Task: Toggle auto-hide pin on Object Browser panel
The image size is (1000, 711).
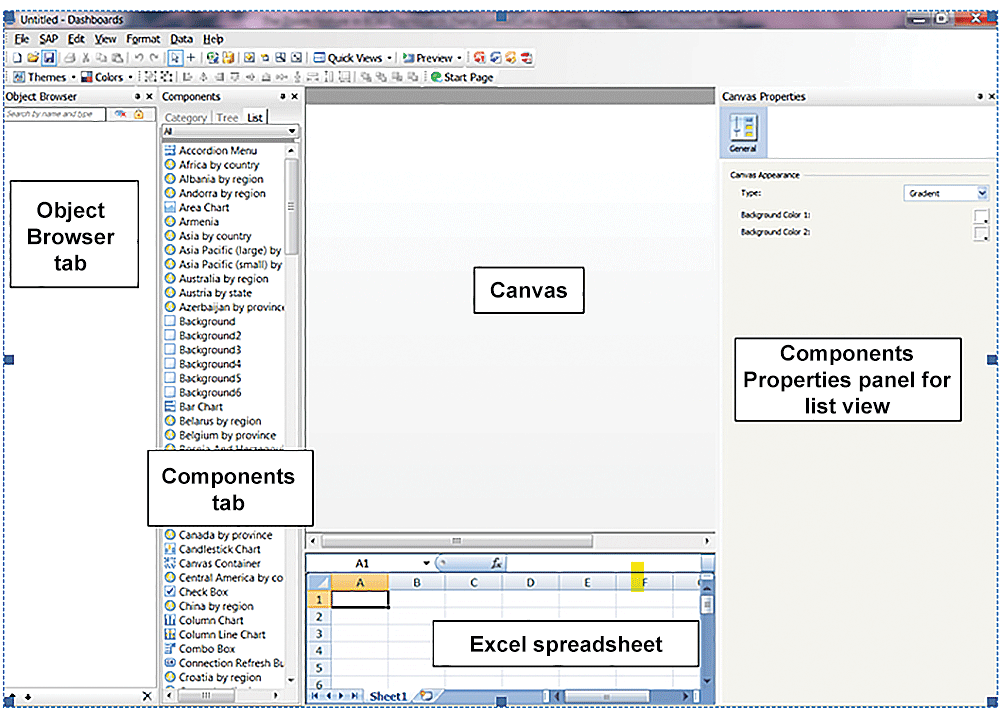Action: 137,97
